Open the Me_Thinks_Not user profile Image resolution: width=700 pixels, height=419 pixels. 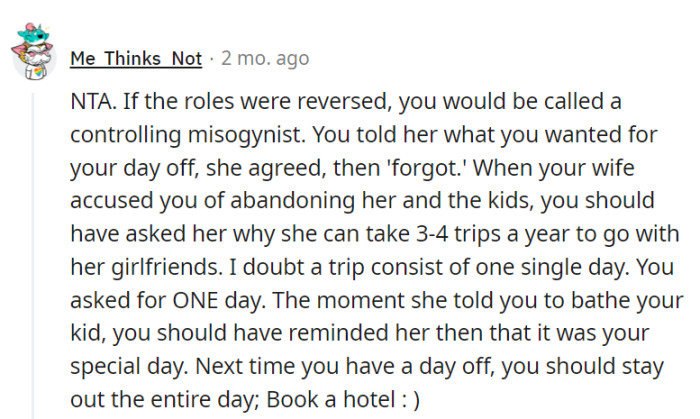136,58
